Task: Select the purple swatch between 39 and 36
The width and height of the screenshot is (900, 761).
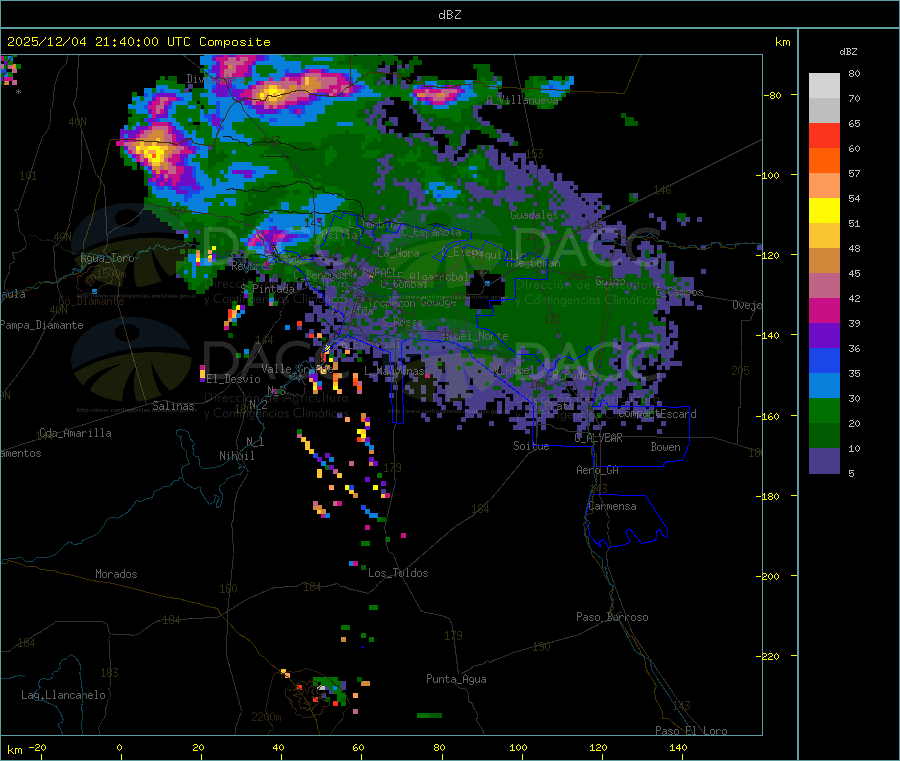Action: (x=824, y=336)
